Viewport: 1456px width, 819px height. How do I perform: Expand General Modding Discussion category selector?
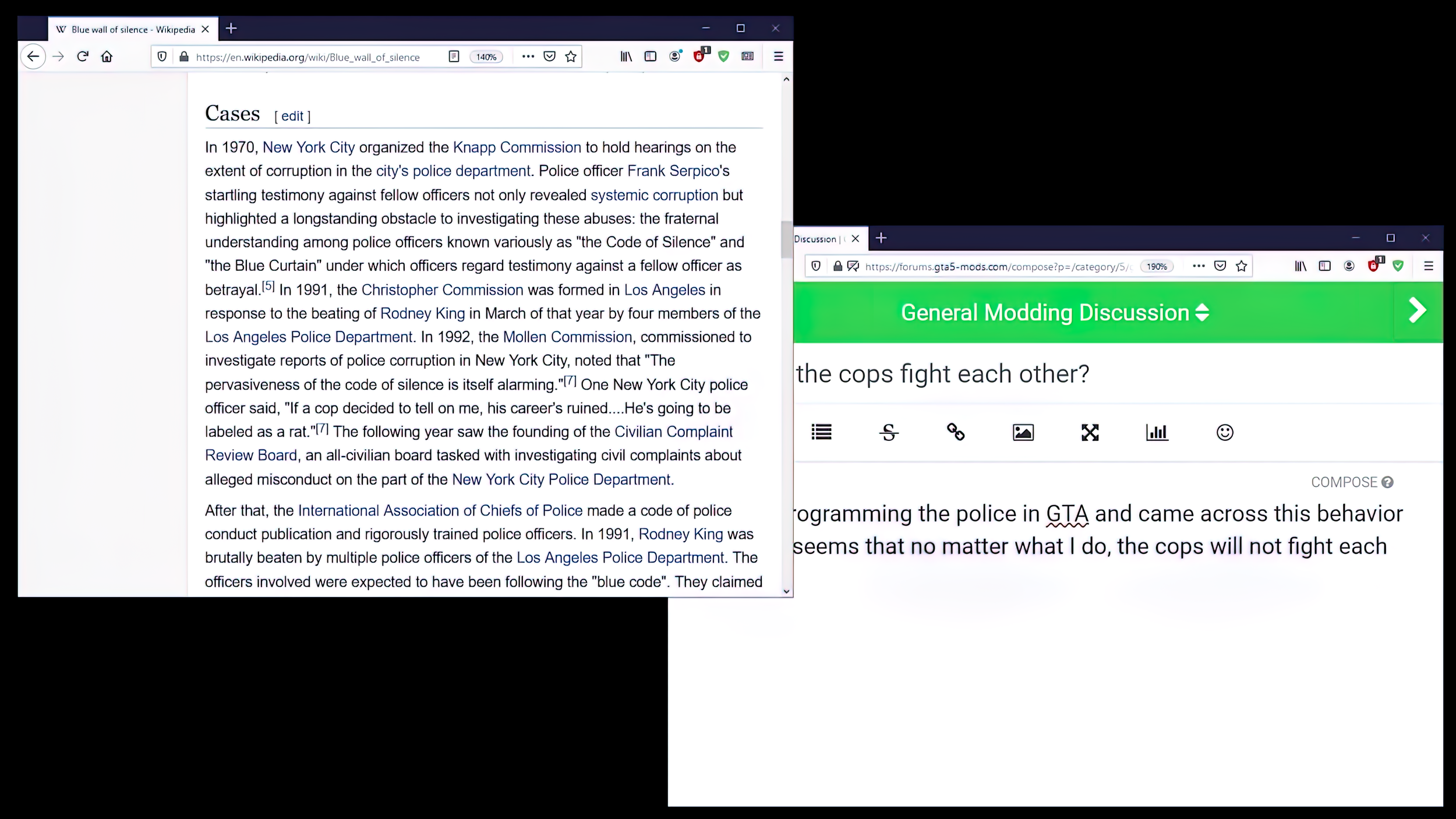[x=1055, y=313]
